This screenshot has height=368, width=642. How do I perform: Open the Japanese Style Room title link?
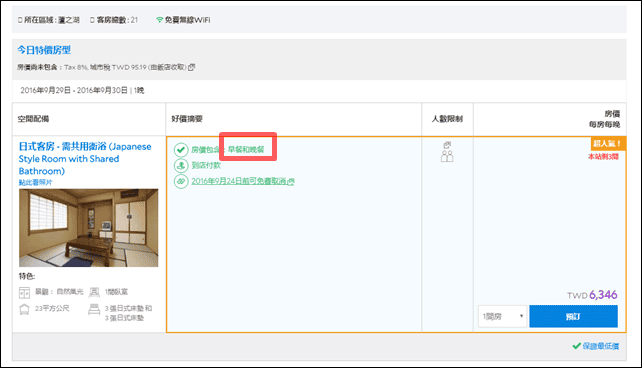click(x=85, y=159)
